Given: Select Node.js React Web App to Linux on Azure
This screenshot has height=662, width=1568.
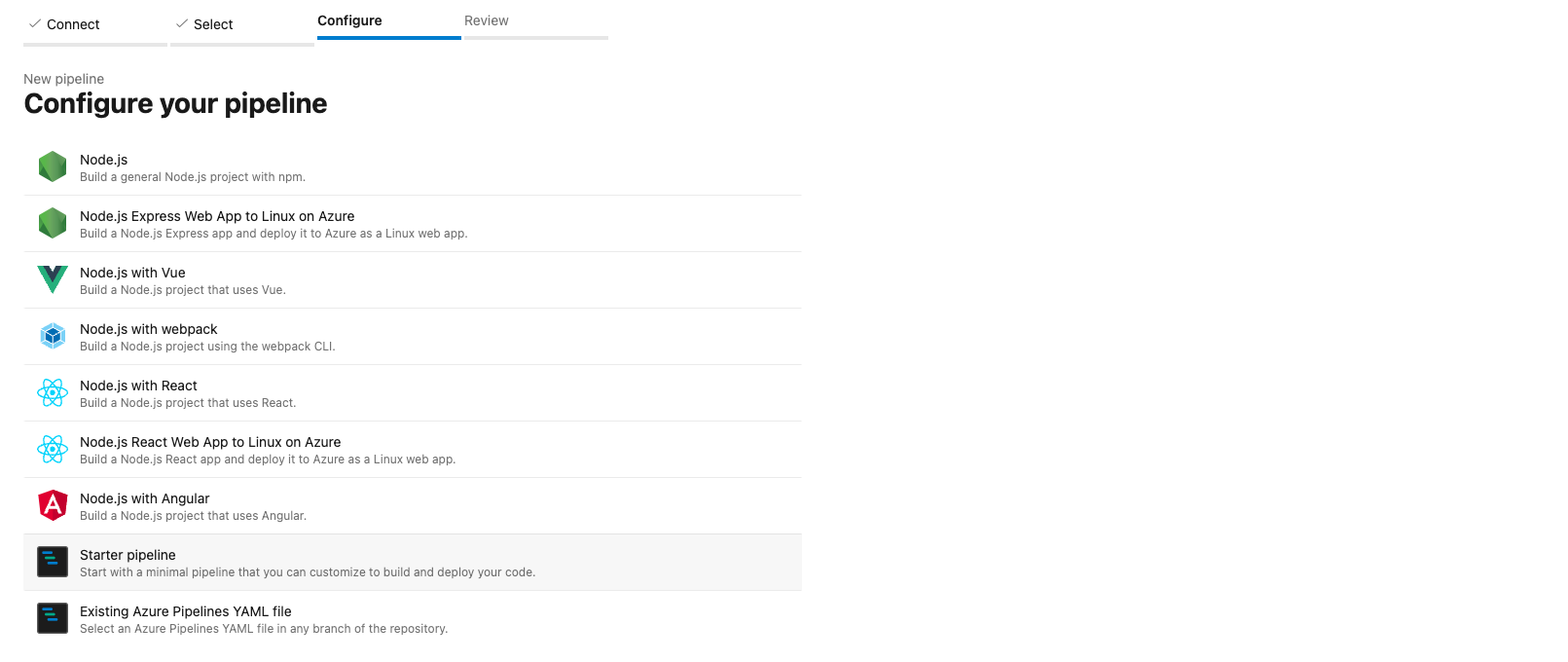Looking at the screenshot, I should click(x=413, y=450).
